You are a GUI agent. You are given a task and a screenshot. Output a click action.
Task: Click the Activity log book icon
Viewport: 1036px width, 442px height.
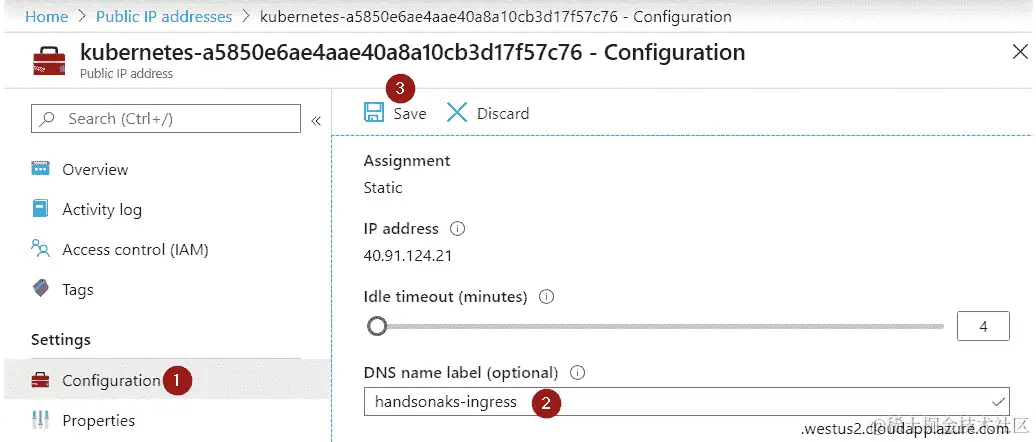coord(41,209)
